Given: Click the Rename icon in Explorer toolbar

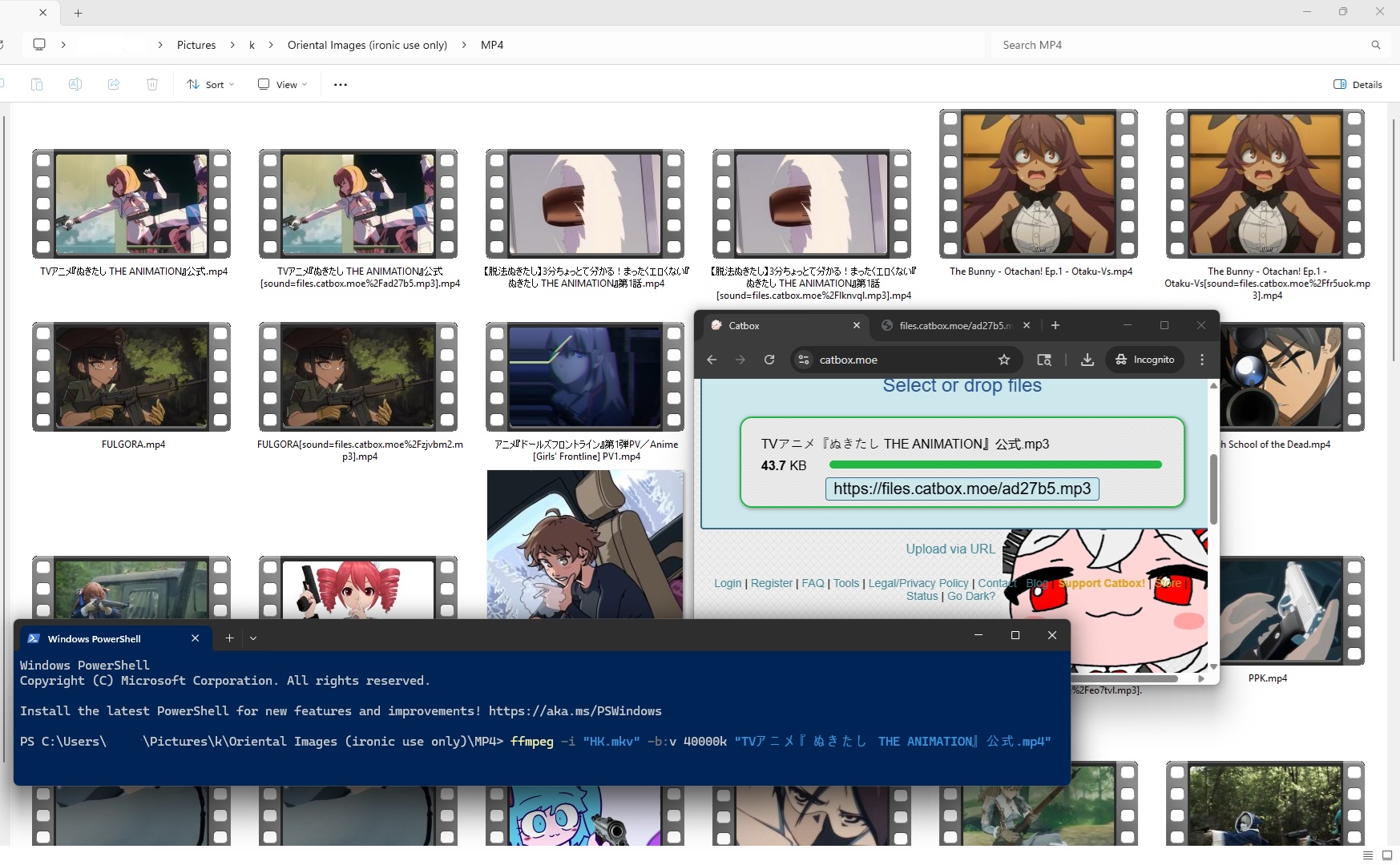Looking at the screenshot, I should pos(75,84).
